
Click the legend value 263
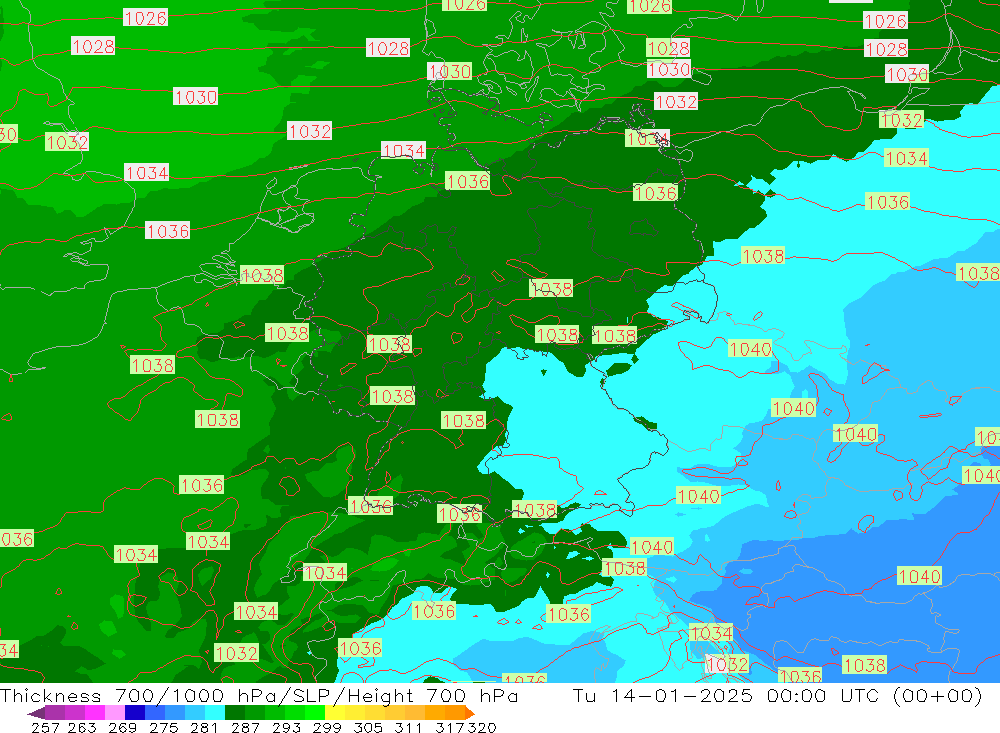(x=82, y=728)
